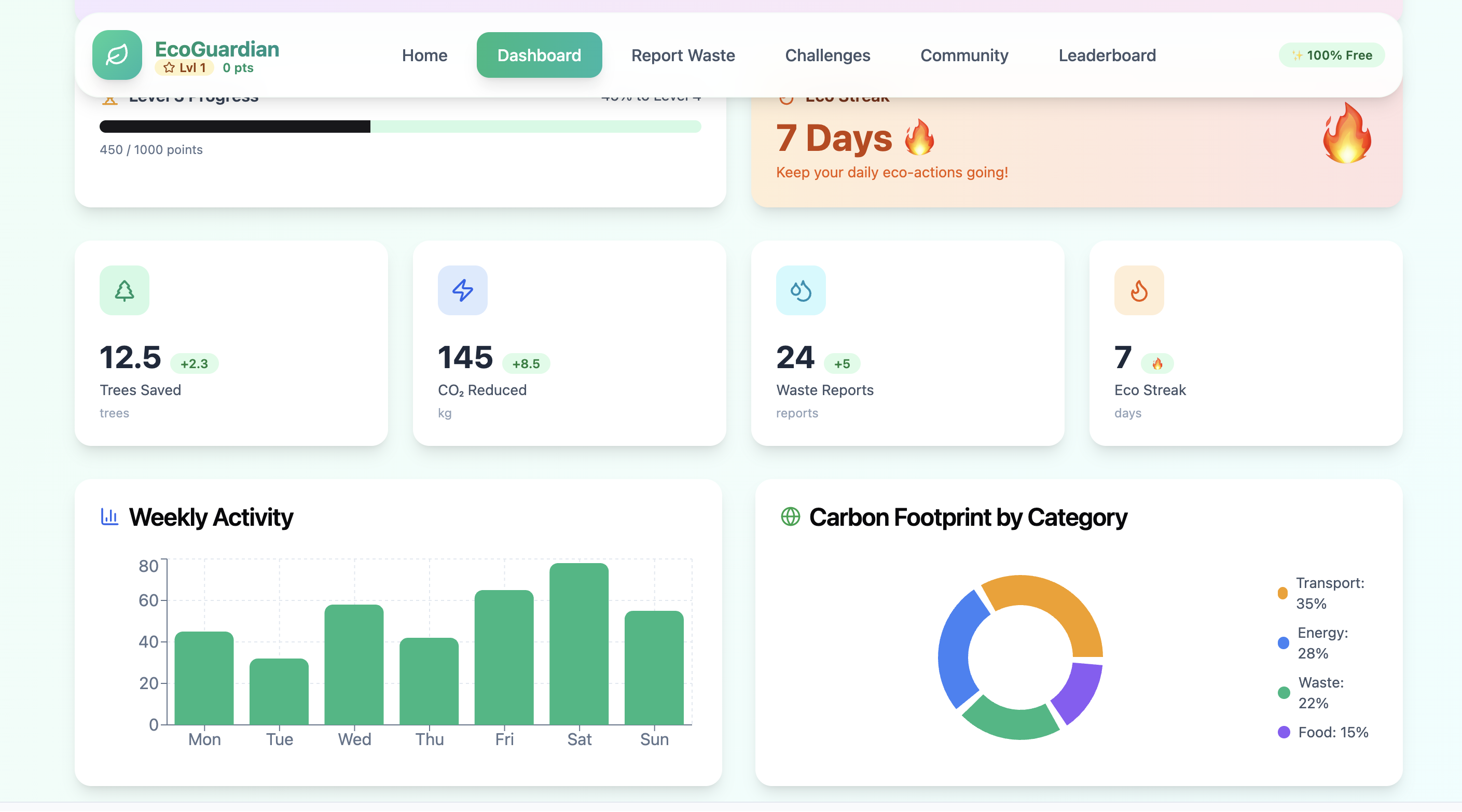Click the globe icon beside Carbon Footprint
Image resolution: width=1462 pixels, height=812 pixels.
click(790, 516)
